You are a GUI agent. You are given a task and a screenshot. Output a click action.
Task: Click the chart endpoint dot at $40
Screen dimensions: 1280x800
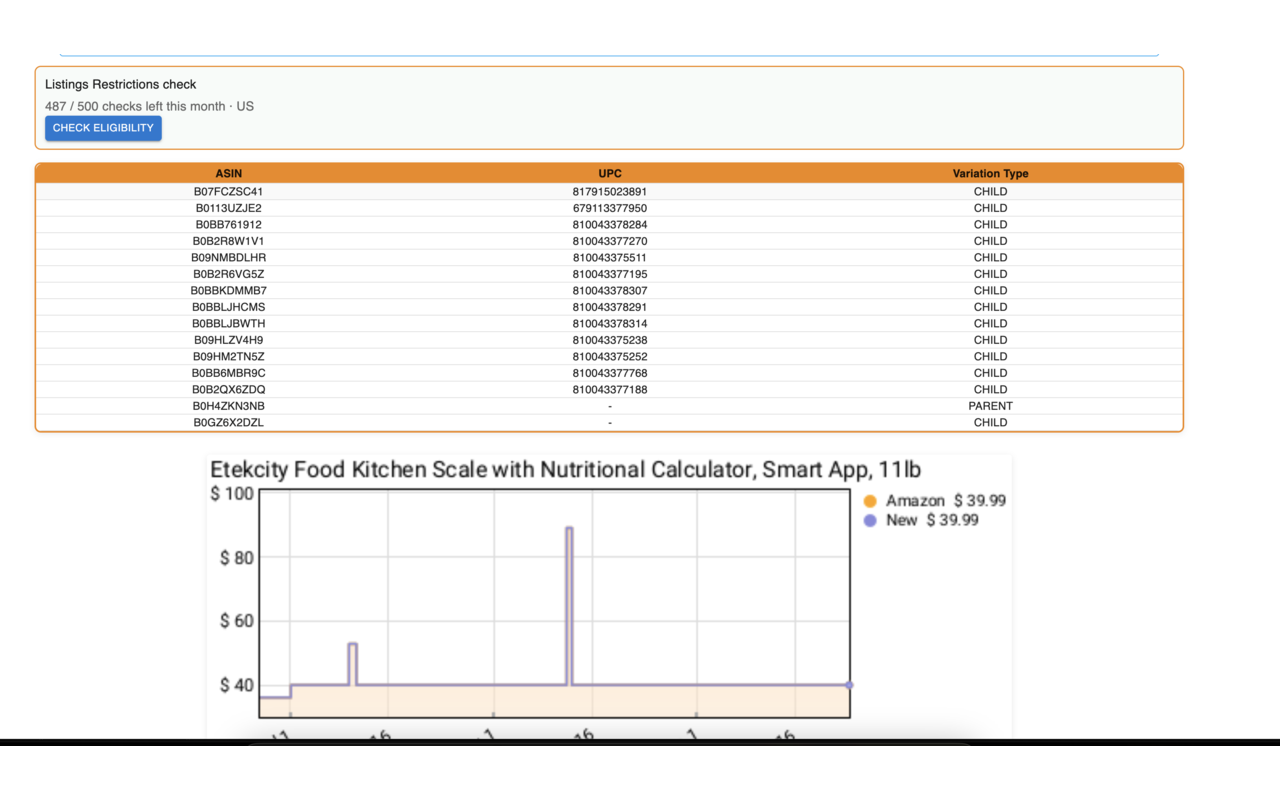tap(849, 685)
